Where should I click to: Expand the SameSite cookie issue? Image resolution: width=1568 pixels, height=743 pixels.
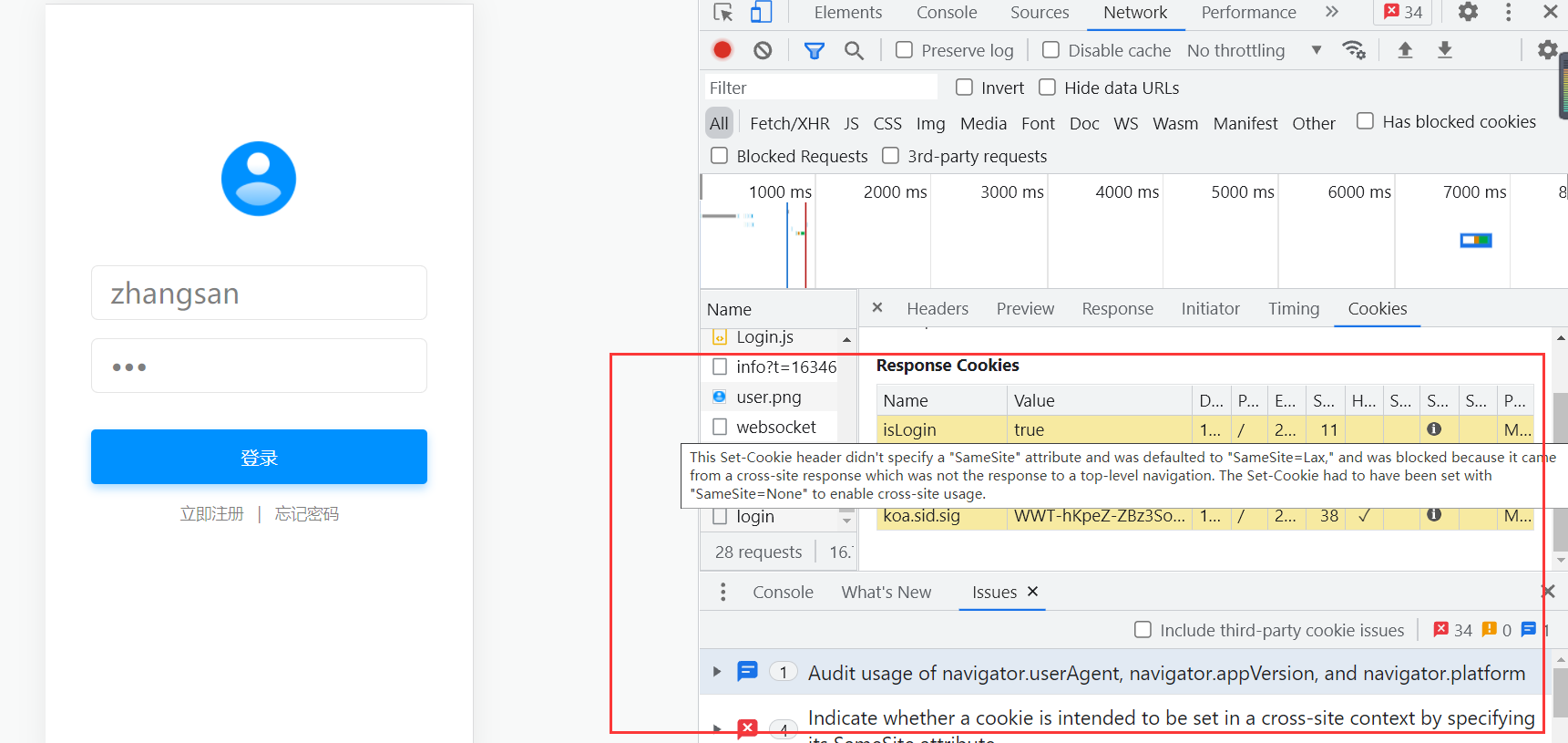click(717, 728)
